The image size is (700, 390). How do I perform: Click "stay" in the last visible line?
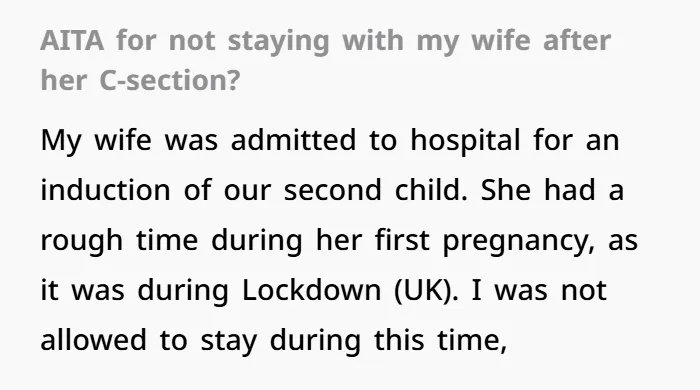click(x=229, y=342)
